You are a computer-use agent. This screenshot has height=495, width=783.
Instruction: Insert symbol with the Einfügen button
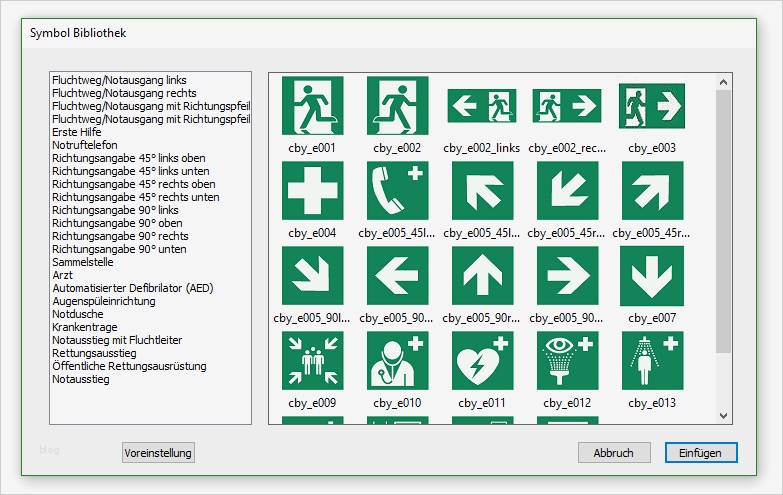point(701,453)
